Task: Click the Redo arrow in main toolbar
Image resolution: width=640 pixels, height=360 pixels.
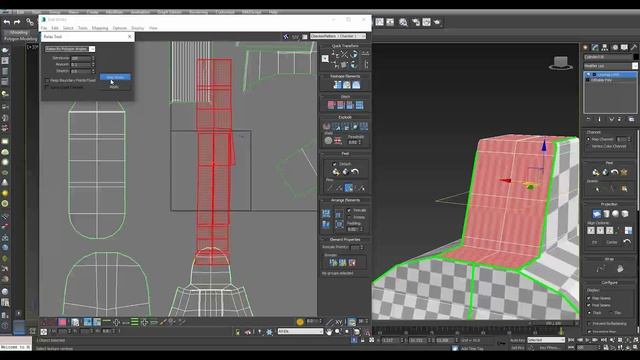Action: tap(17, 22)
